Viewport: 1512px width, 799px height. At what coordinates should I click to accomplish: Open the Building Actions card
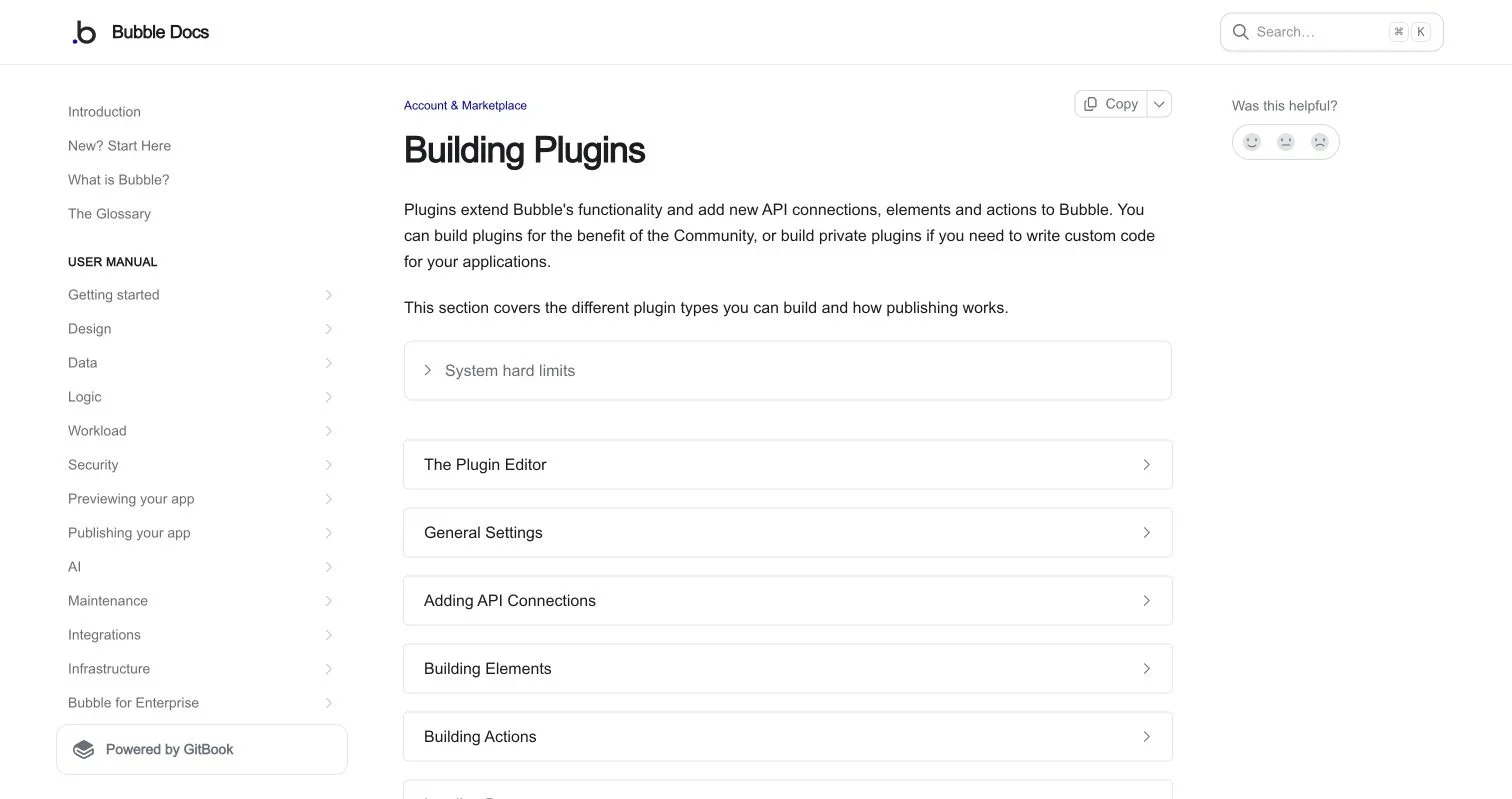click(787, 737)
